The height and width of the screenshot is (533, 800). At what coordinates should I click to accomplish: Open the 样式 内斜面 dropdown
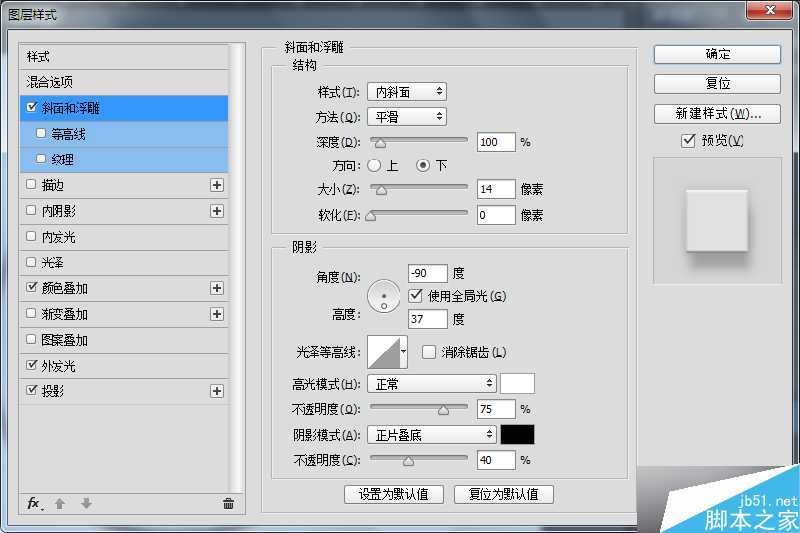pos(406,92)
